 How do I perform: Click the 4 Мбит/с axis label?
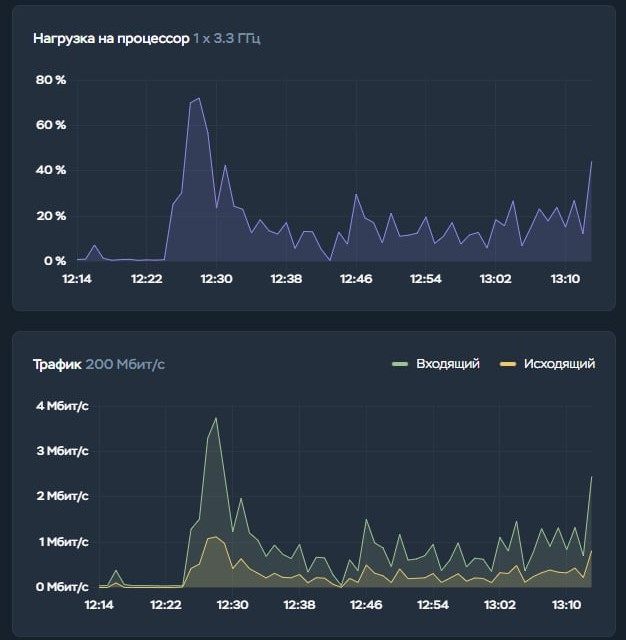click(x=62, y=406)
